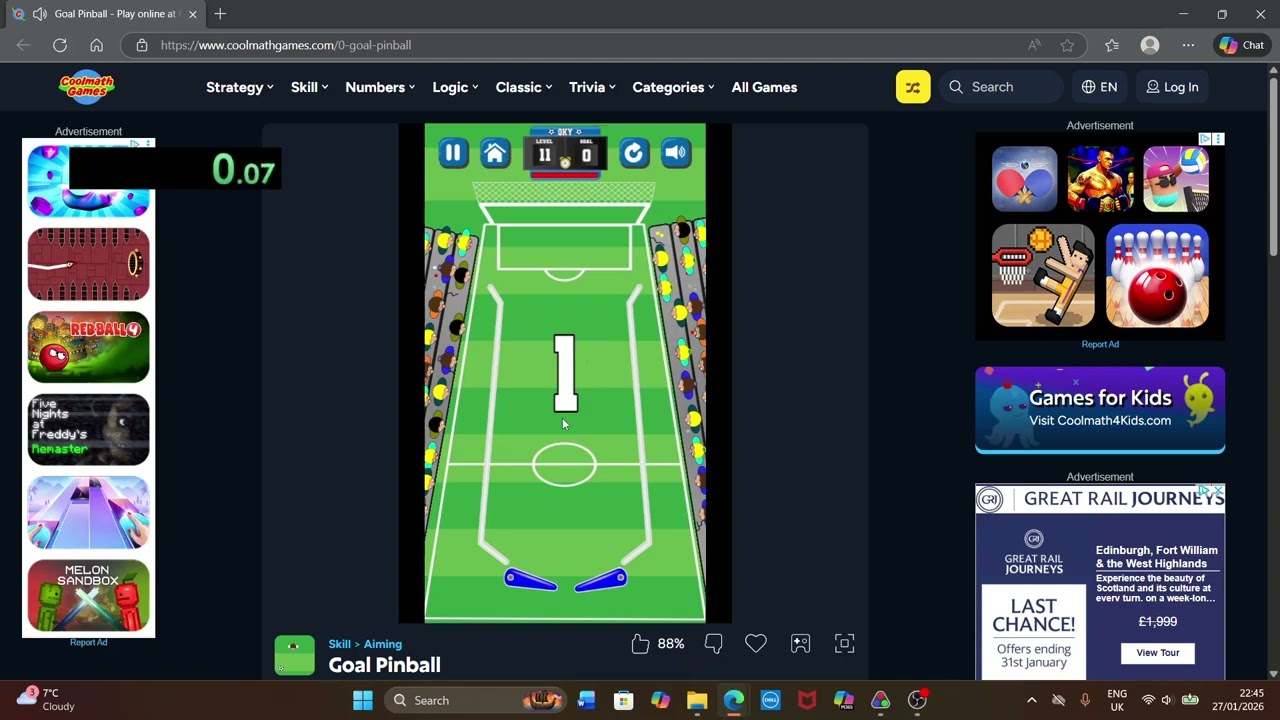
Task: Dislike the game with thumbs down
Action: coord(713,644)
